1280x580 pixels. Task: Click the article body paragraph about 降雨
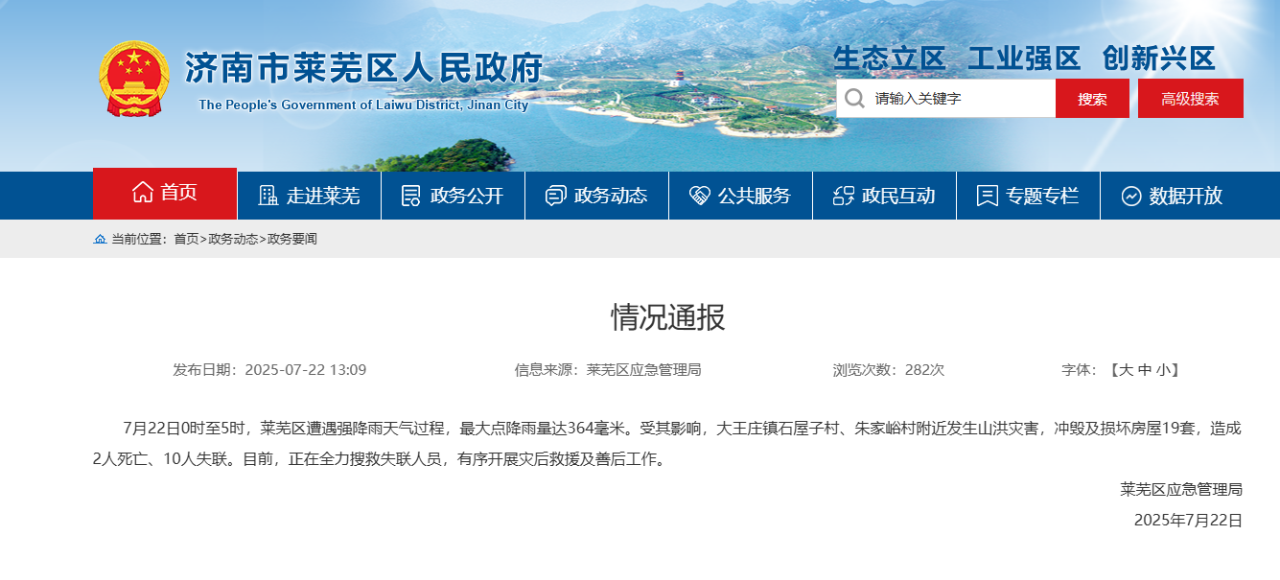(668, 444)
